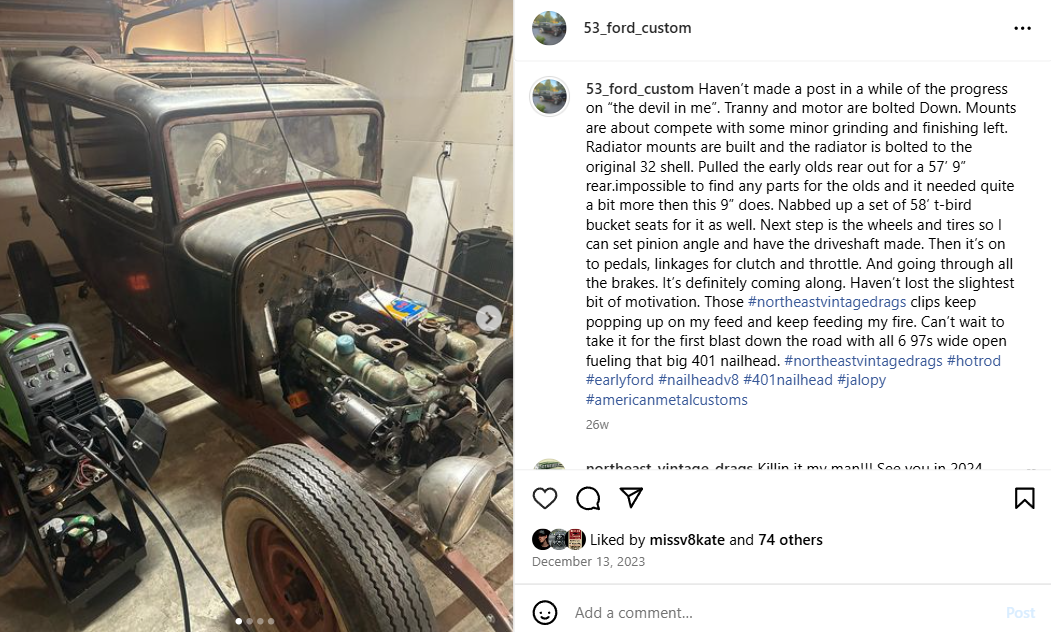The width and height of the screenshot is (1051, 632).
Task: Open missv8kate's profile from likes
Action: (x=678, y=540)
